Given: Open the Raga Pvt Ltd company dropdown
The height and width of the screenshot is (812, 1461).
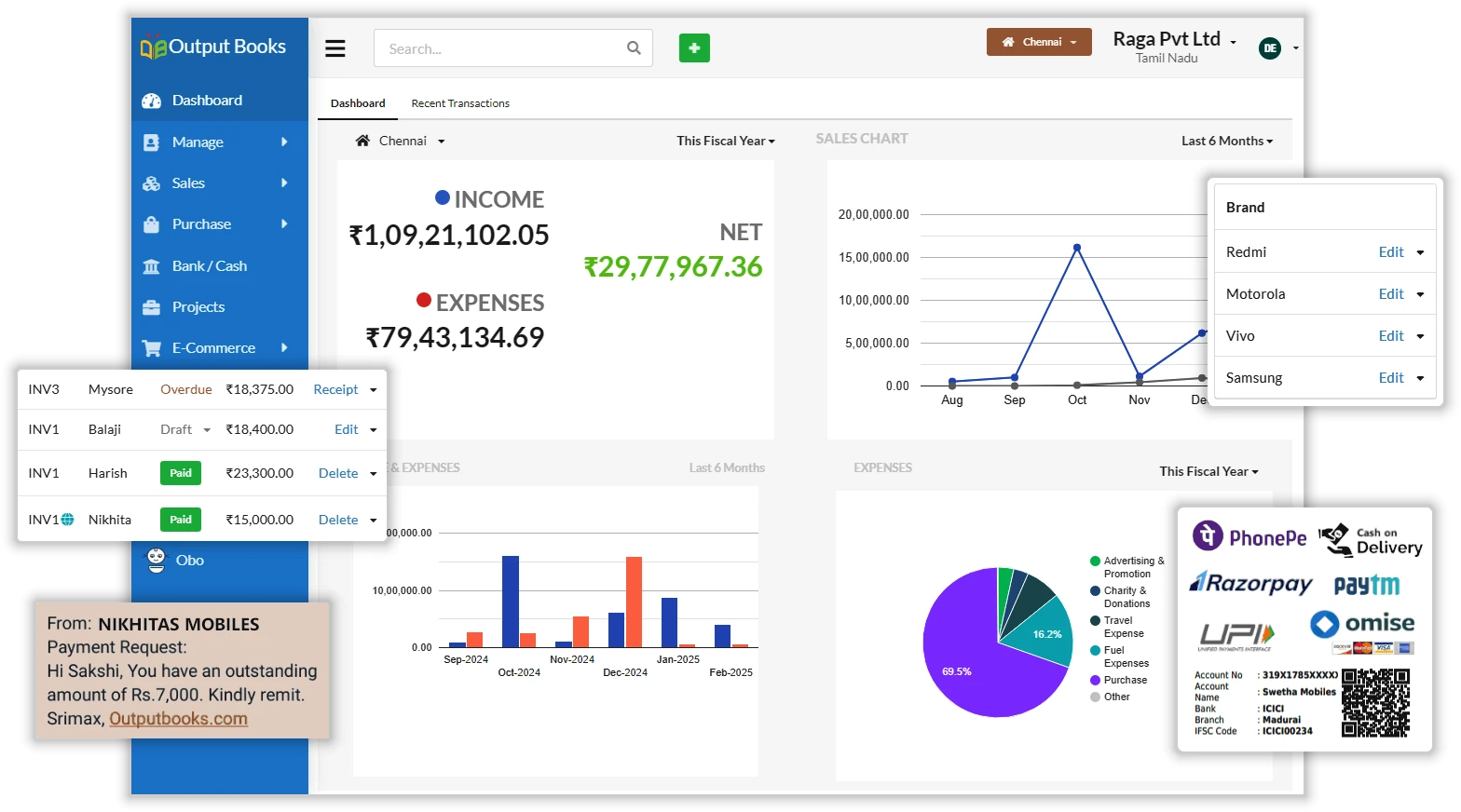Looking at the screenshot, I should [x=1175, y=40].
